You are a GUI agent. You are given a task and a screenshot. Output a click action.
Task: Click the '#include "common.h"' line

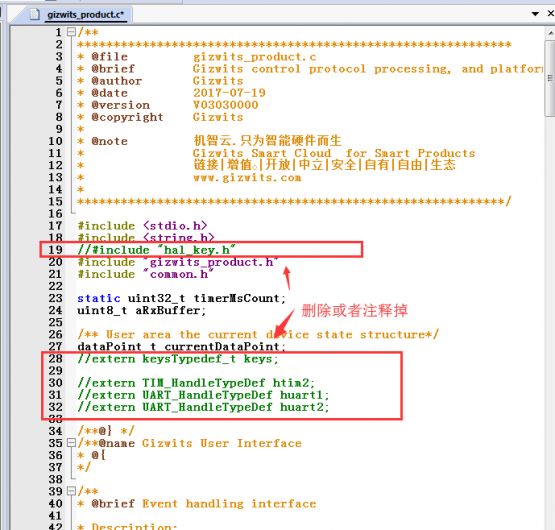145,274
